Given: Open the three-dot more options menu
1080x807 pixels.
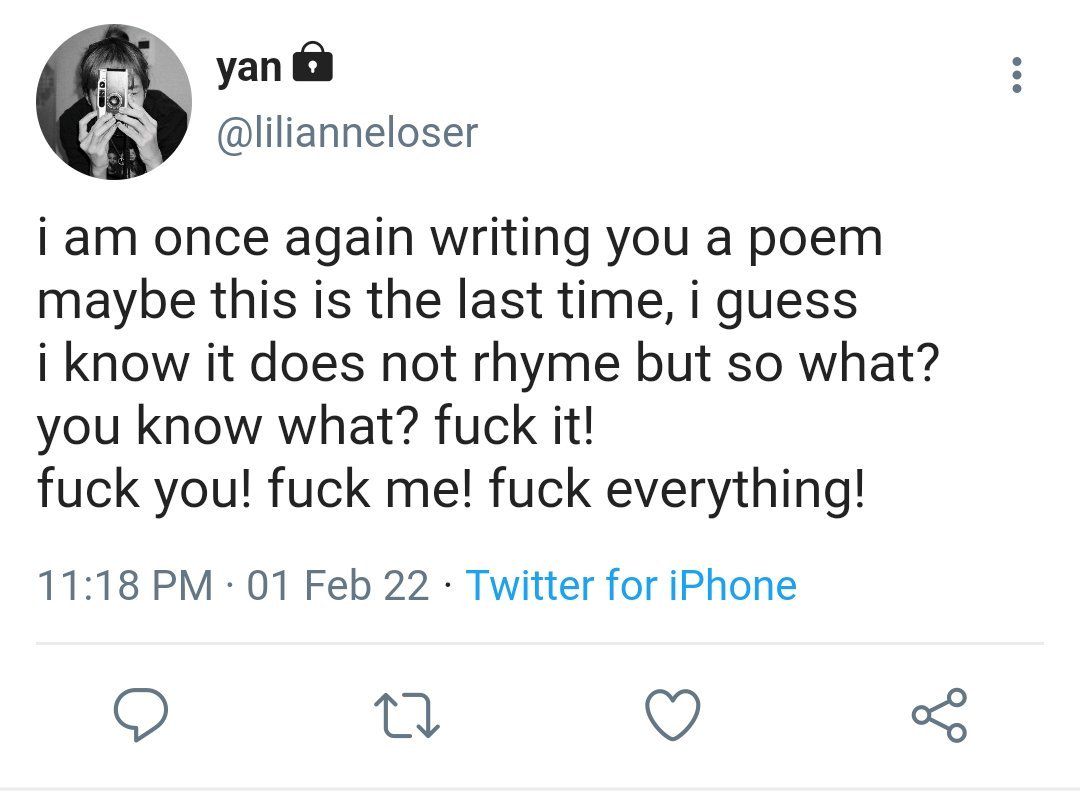Looking at the screenshot, I should click(x=1016, y=75).
